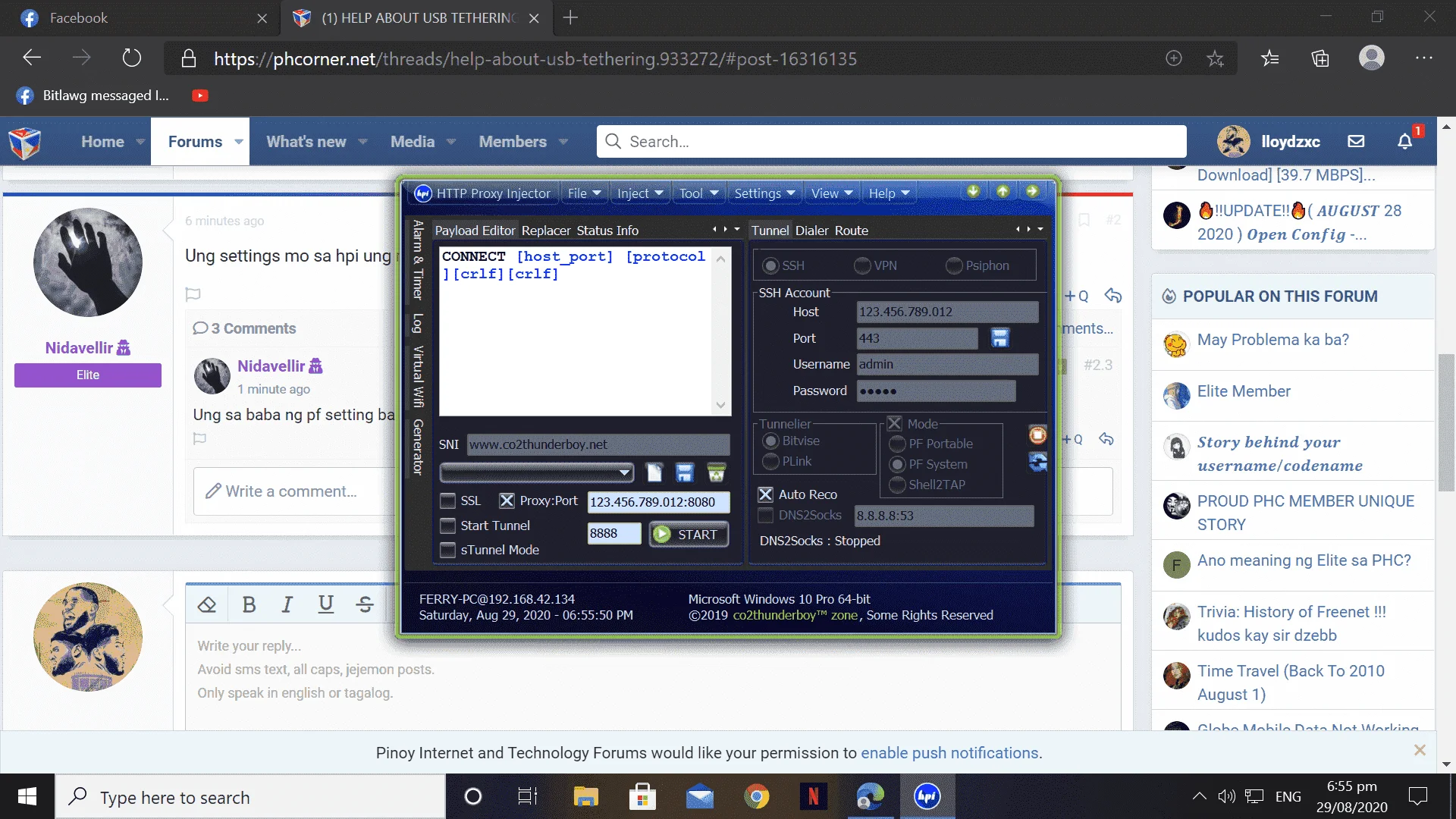Select the PLink tunnelier option
Screen dimensions: 1456x819
[x=771, y=462]
